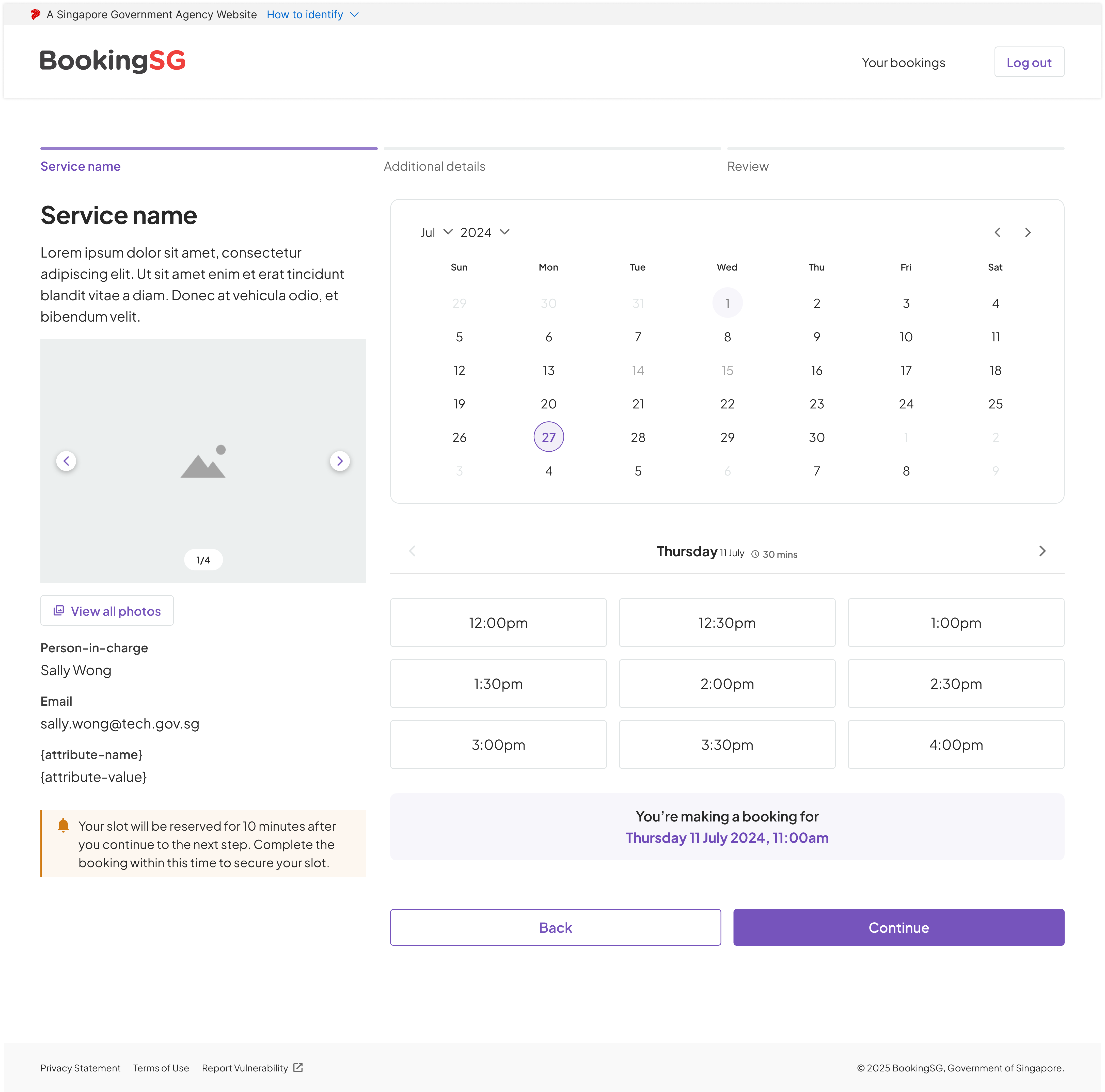Screen dimensions: 1105x1092
Task: Choose the 4:00pm time slot
Action: pos(956,744)
